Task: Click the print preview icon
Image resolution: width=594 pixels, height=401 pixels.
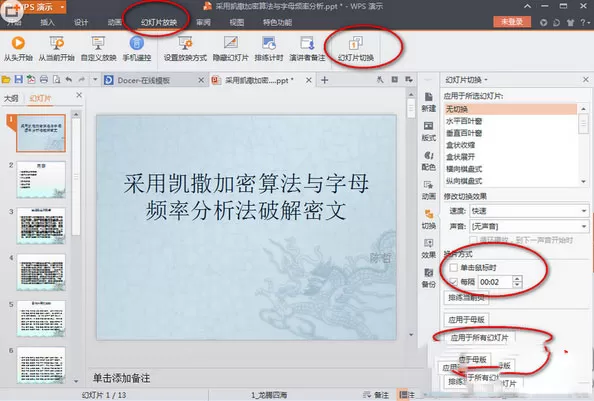Action: coord(56,80)
